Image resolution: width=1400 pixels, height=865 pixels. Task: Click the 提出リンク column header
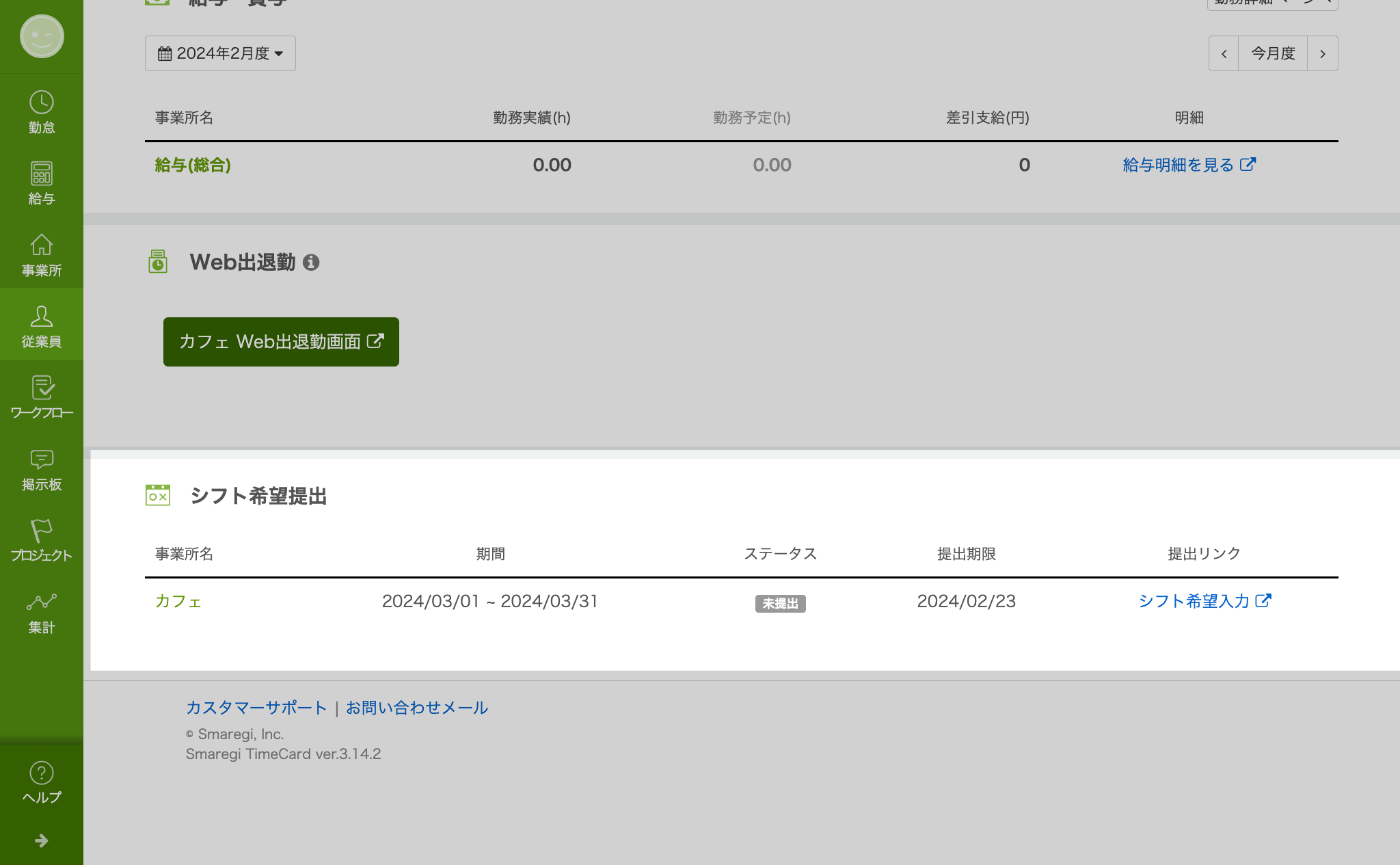1204,554
